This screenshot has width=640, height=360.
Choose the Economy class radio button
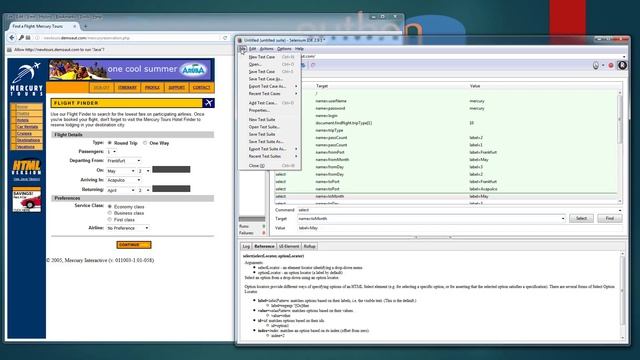110,207
